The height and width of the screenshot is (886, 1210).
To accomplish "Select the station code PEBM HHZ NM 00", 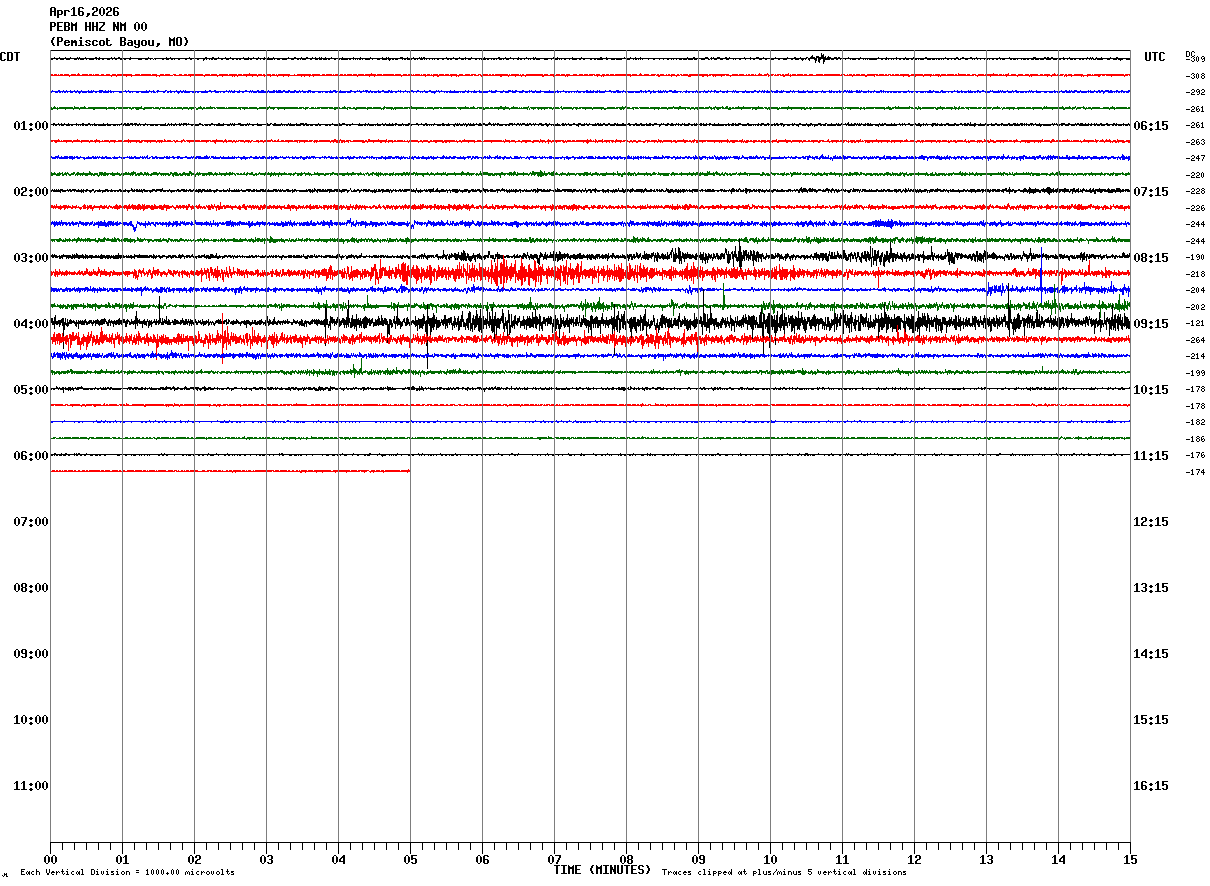I will (98, 27).
